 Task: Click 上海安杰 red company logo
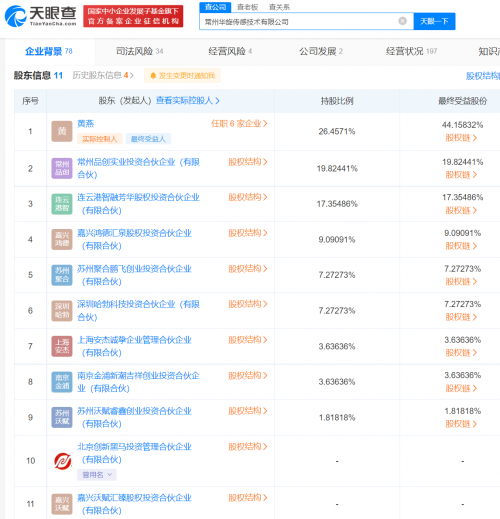[62, 346]
